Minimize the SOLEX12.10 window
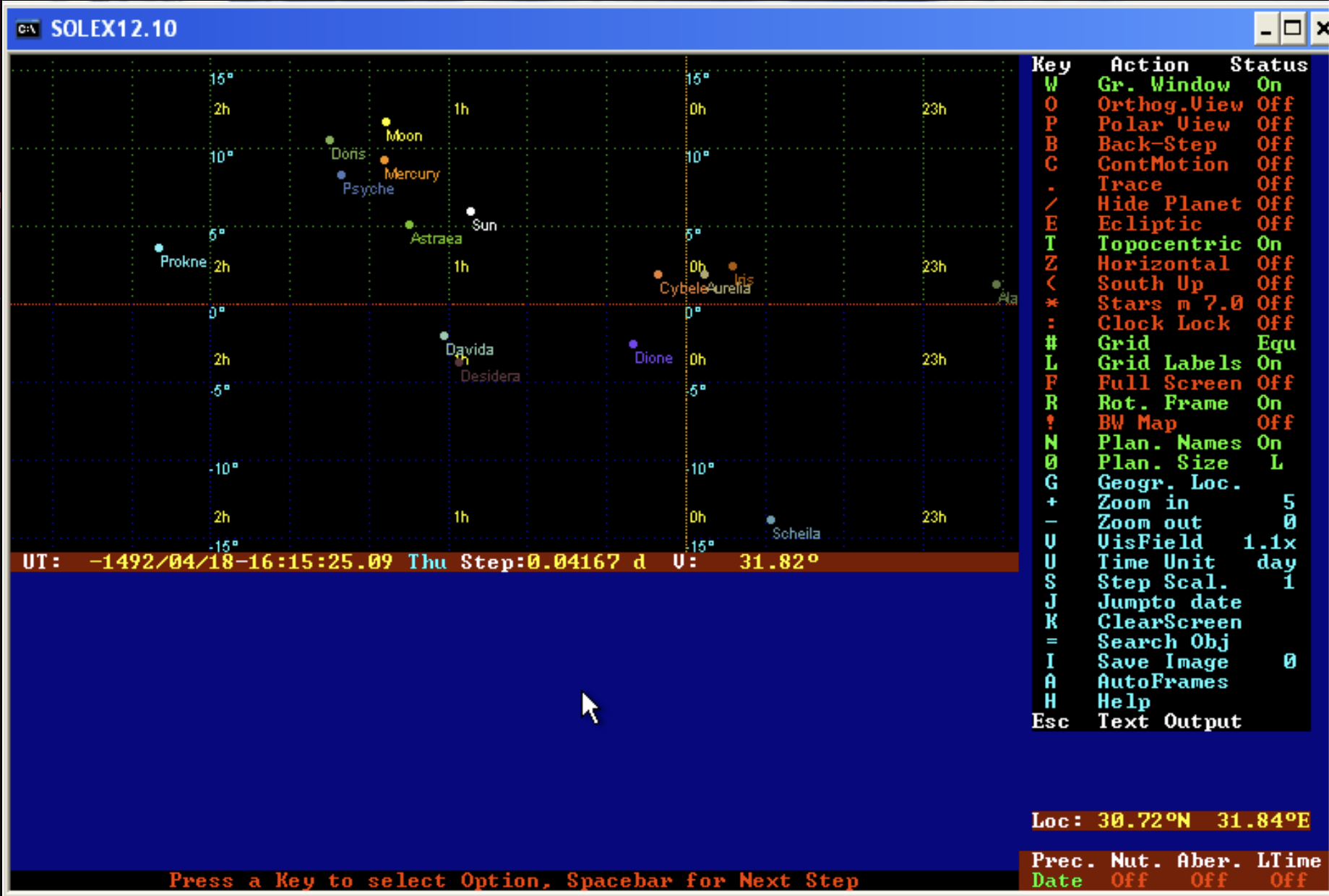Image resolution: width=1329 pixels, height=896 pixels. click(1265, 28)
